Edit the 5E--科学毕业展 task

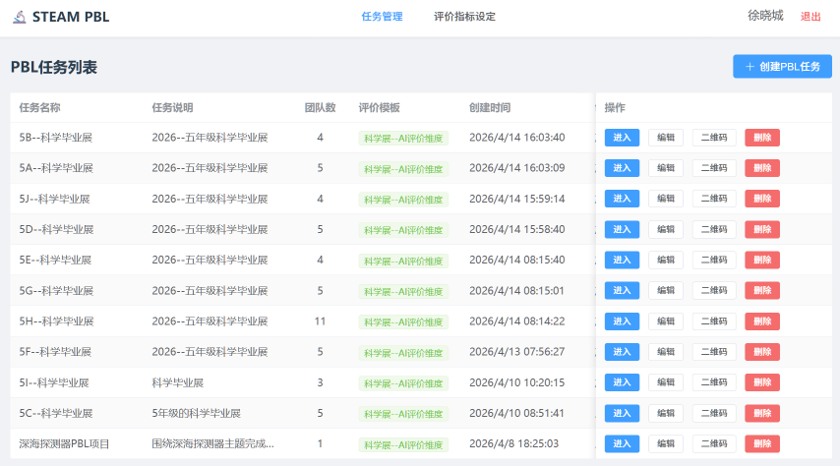coord(665,260)
